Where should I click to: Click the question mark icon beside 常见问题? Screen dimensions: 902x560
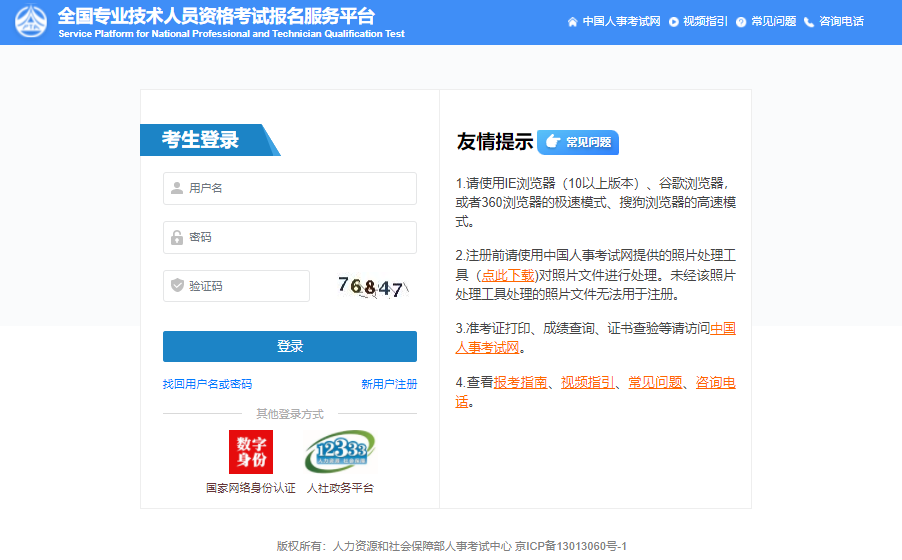click(x=740, y=22)
